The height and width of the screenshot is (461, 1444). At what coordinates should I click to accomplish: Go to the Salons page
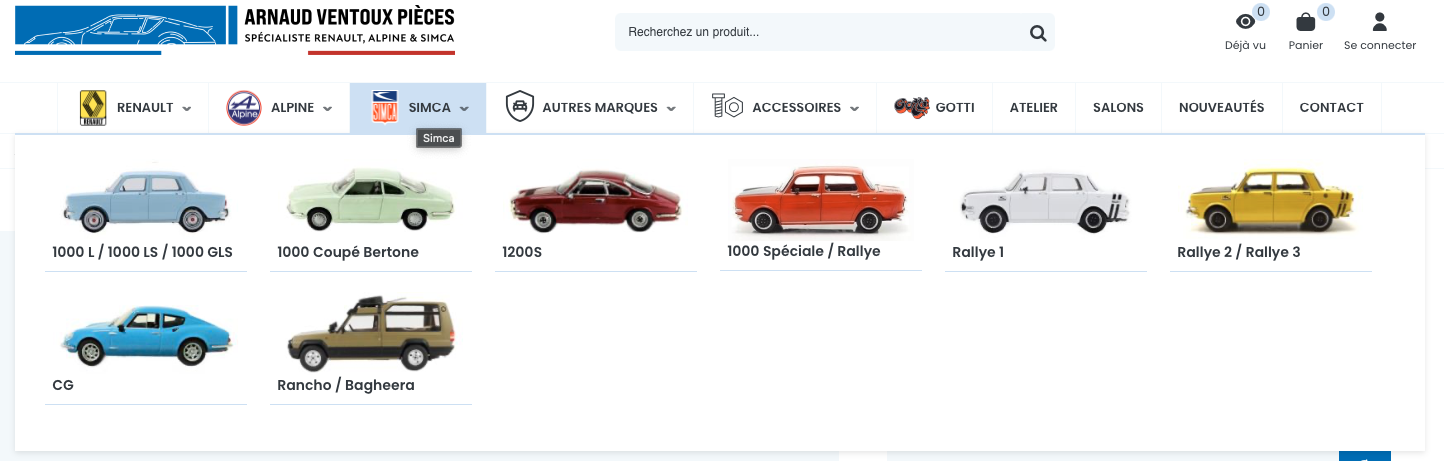pos(1118,108)
